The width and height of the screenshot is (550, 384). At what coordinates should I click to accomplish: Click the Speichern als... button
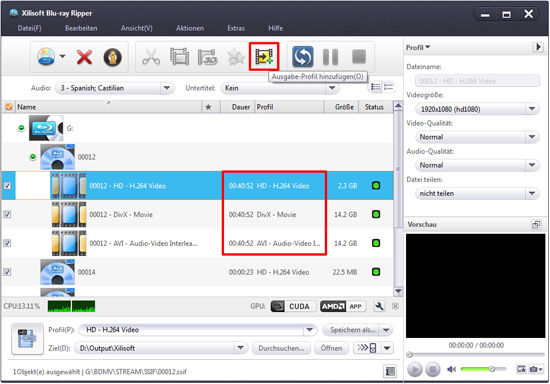click(x=351, y=330)
